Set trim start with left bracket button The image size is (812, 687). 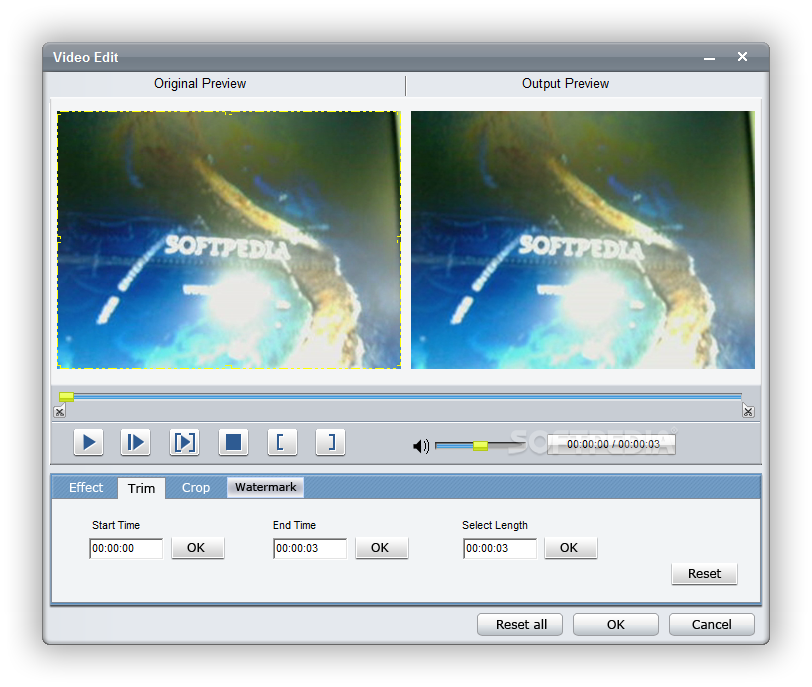(282, 442)
